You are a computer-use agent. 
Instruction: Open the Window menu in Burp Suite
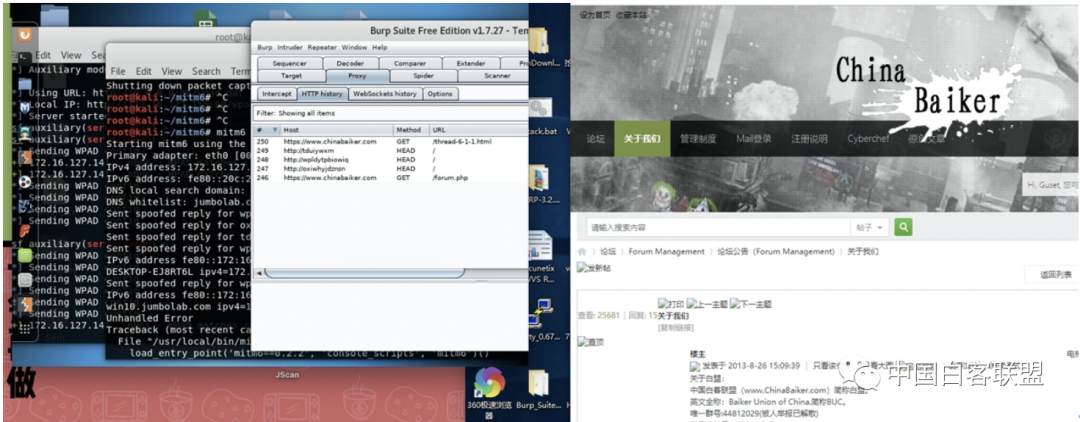354,48
